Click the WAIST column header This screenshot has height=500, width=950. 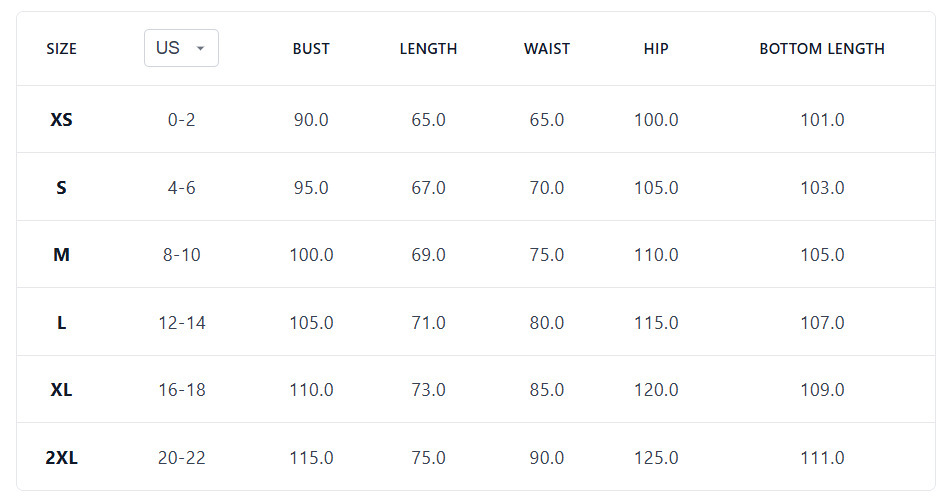click(x=546, y=49)
